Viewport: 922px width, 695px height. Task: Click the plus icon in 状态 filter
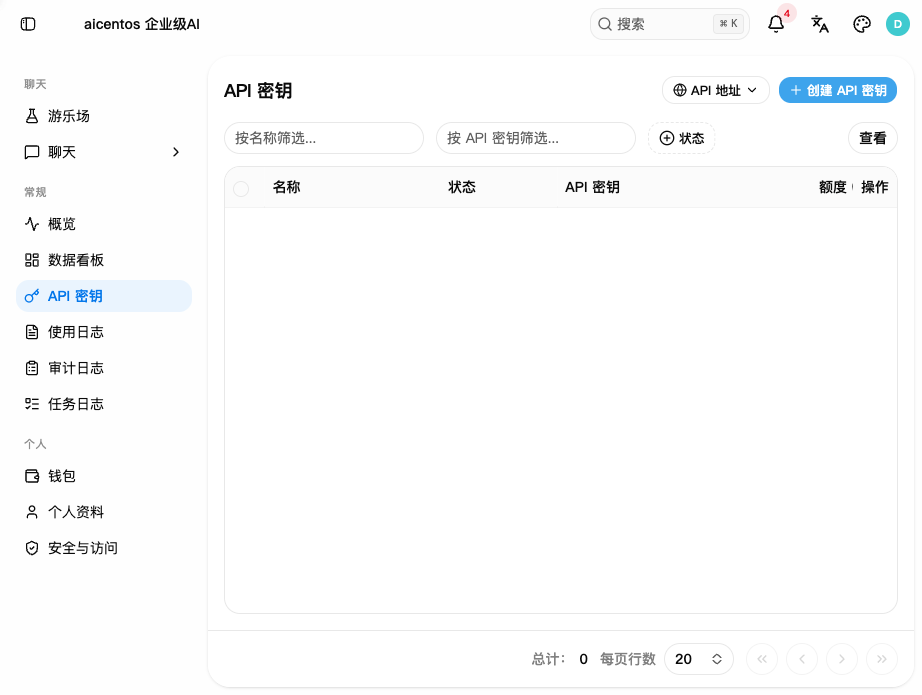(x=667, y=138)
